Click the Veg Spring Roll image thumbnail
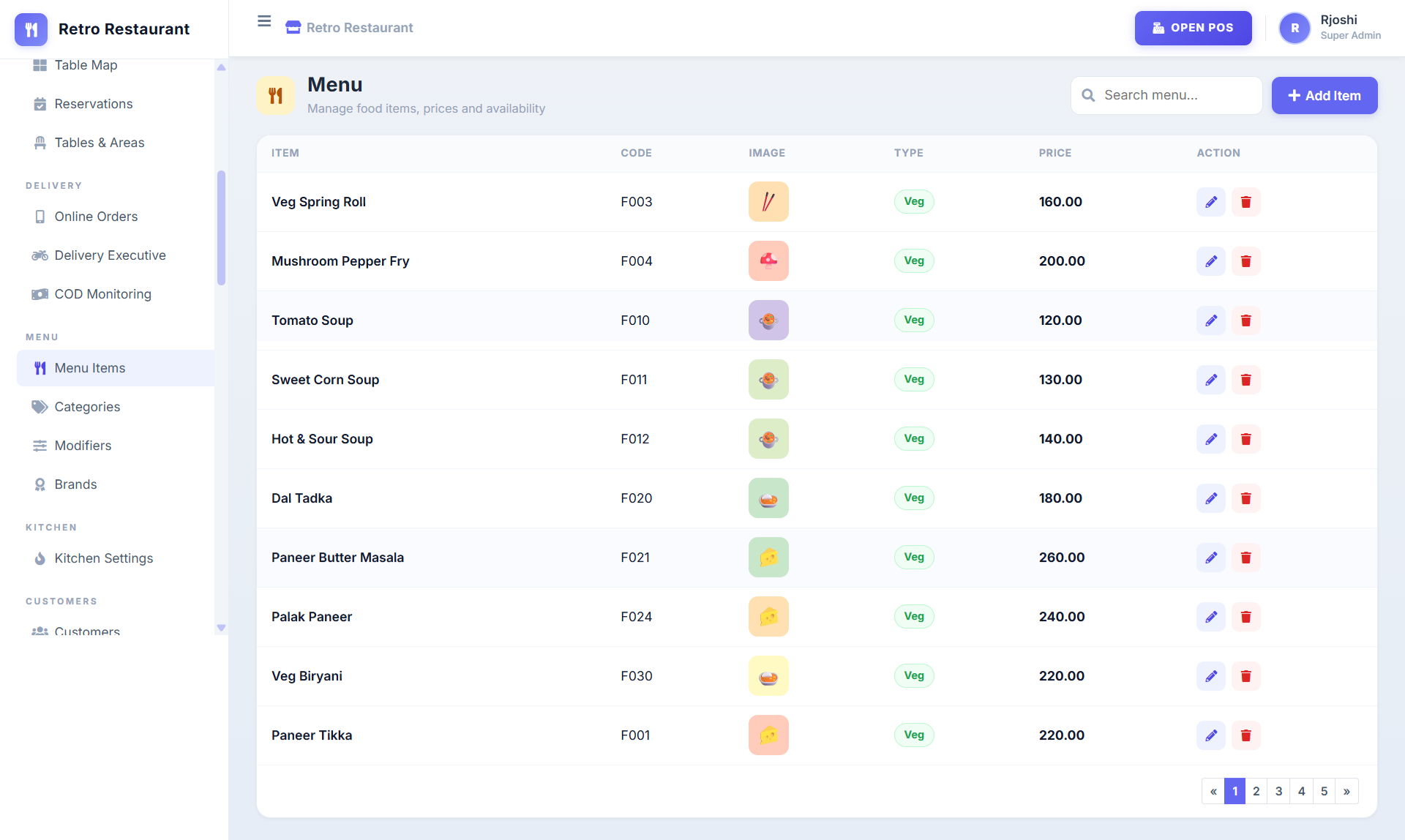 [768, 202]
